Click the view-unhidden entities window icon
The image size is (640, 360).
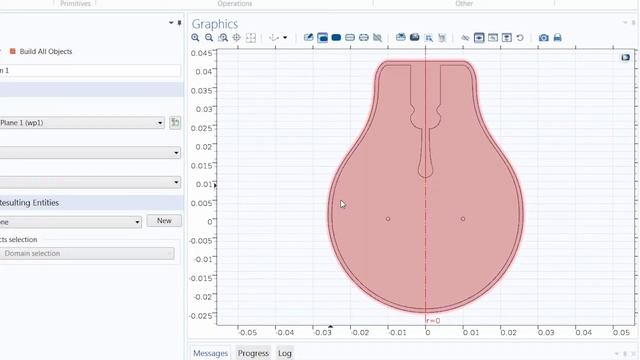point(493,38)
